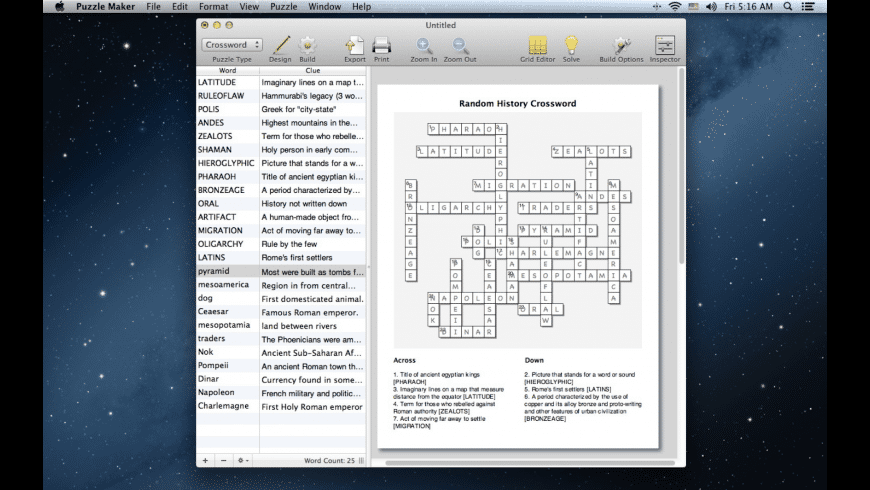Add a new word with plus button
Viewport: 870px width, 490px height.
(x=205, y=460)
